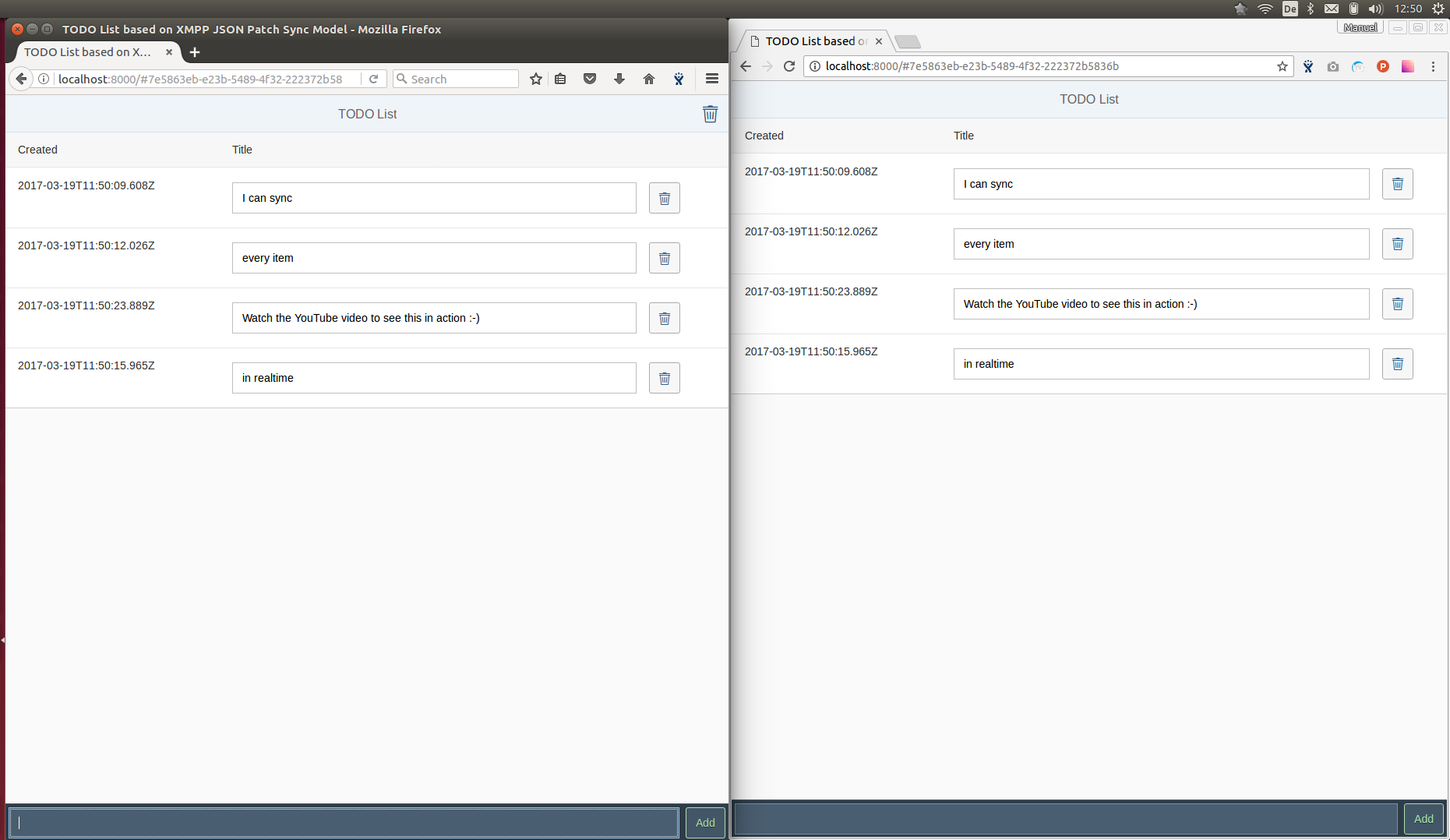Delete 'Watch the YouTube video' row in Firefox

[665, 318]
